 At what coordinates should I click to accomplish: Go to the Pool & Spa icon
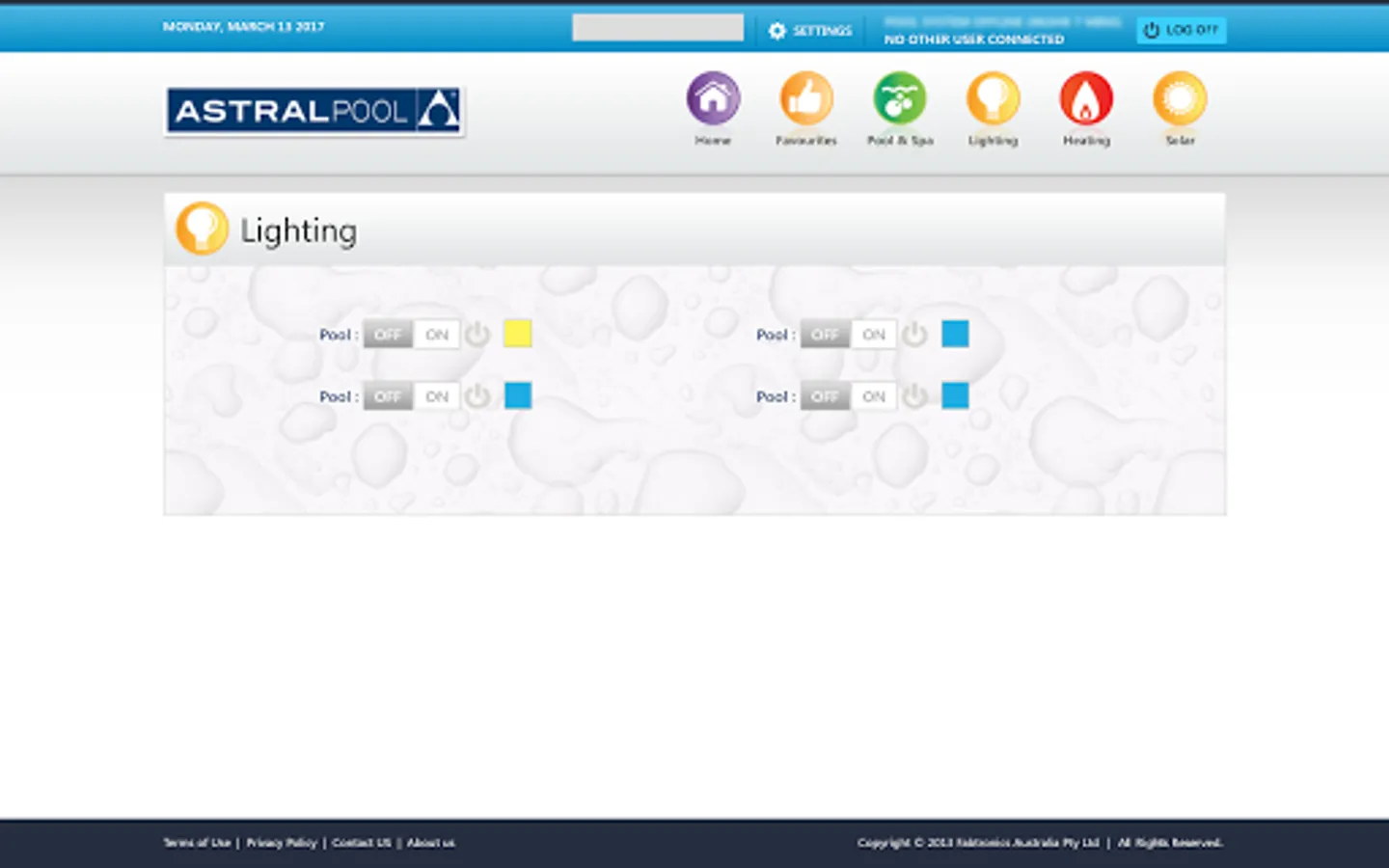tap(900, 98)
